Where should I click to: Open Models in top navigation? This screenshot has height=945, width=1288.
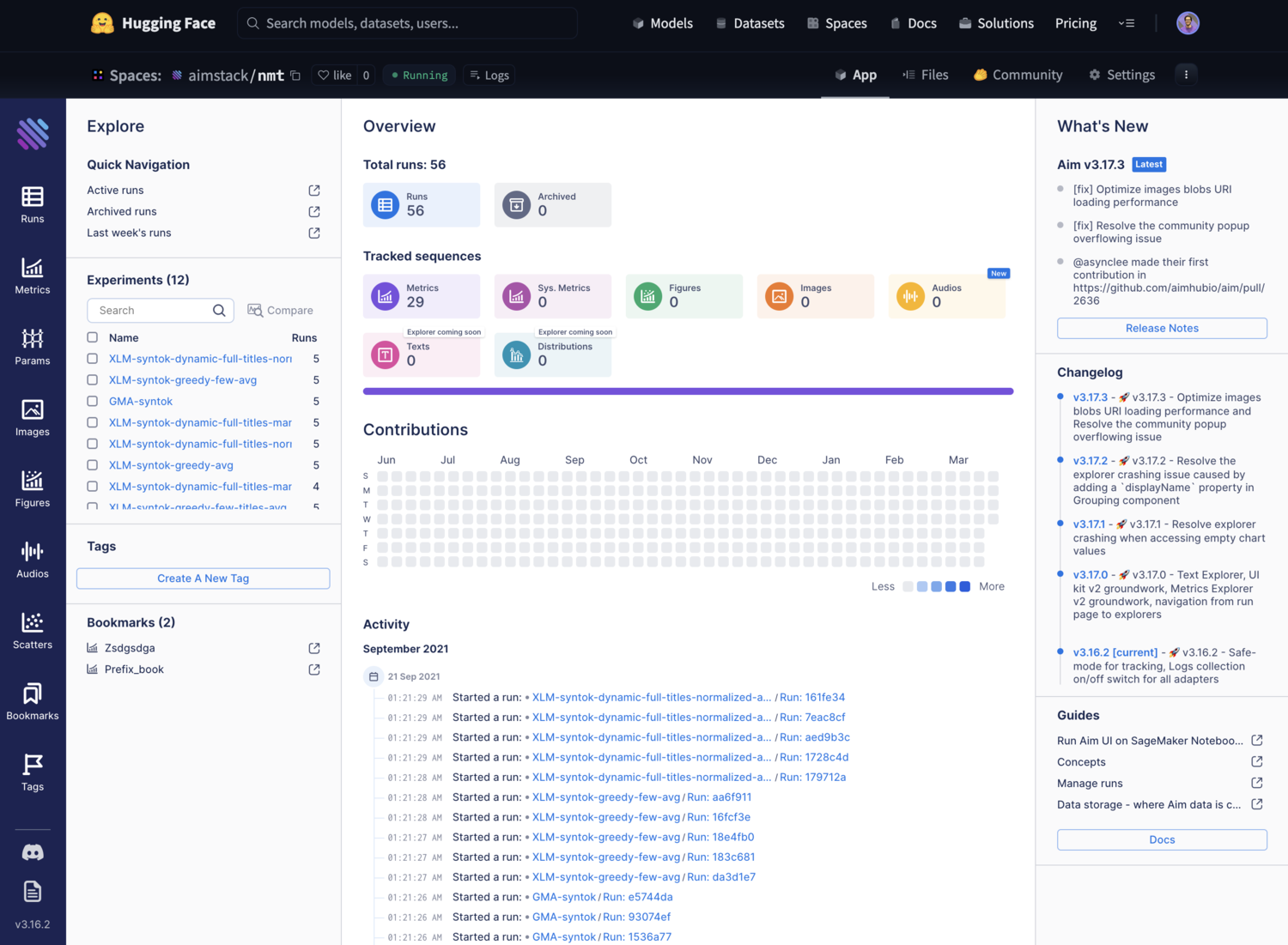[662, 23]
